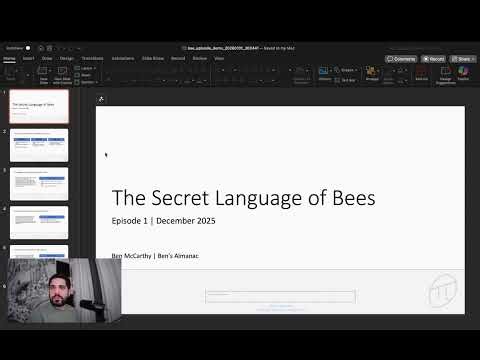Switch to the View tab
The height and width of the screenshot is (360, 480).
[x=219, y=58]
